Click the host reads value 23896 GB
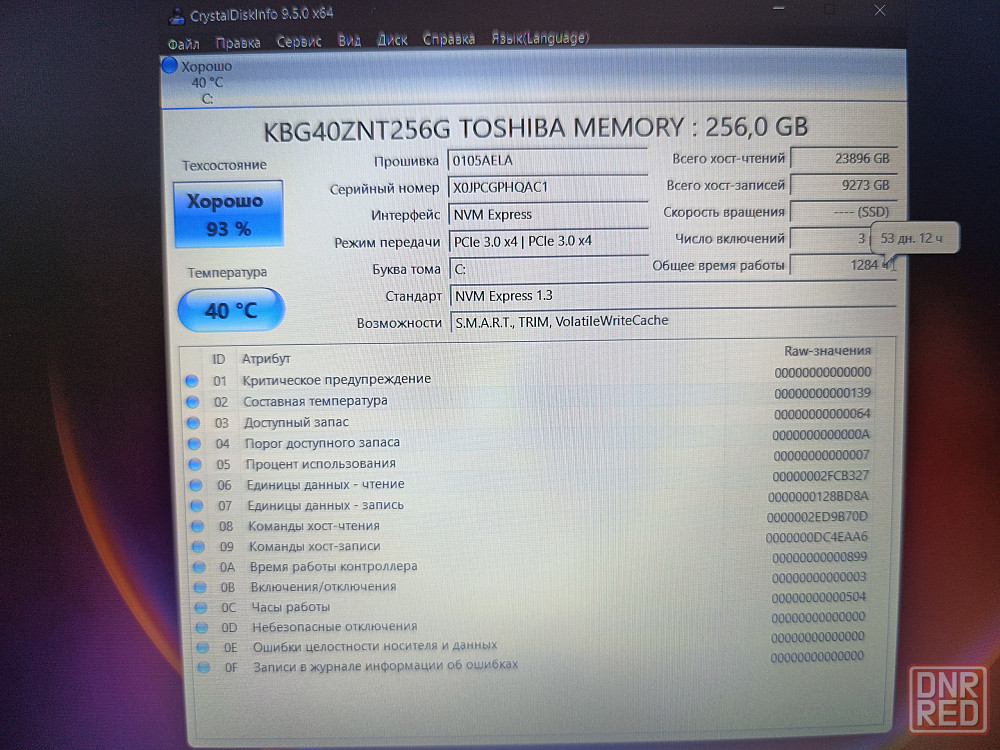1000x750 pixels. pyautogui.click(x=844, y=158)
